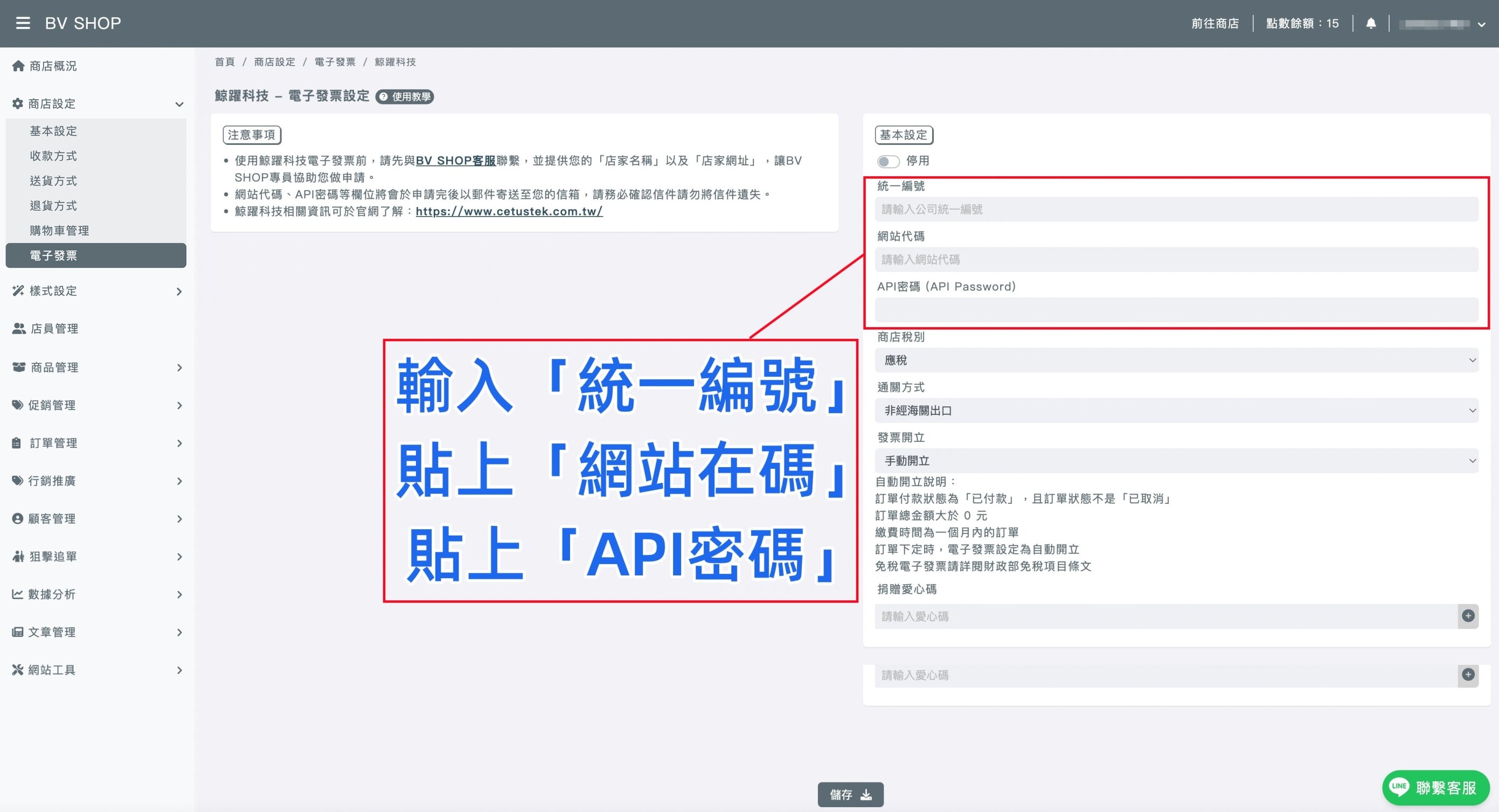Click the tag icon beside 促銷管理
1499x812 pixels.
17,405
